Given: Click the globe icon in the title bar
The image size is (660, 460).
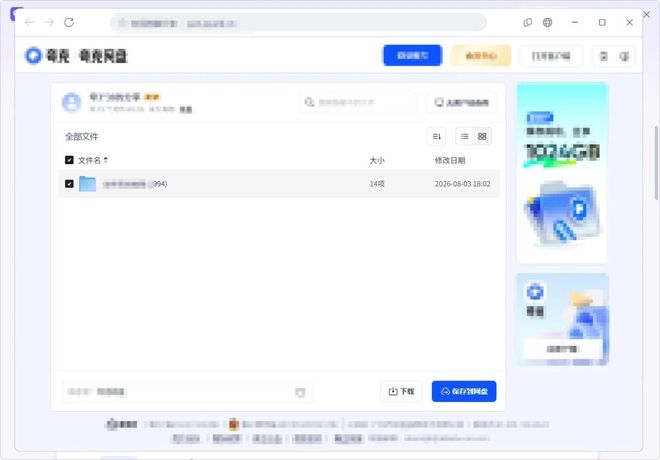Looking at the screenshot, I should (547, 22).
